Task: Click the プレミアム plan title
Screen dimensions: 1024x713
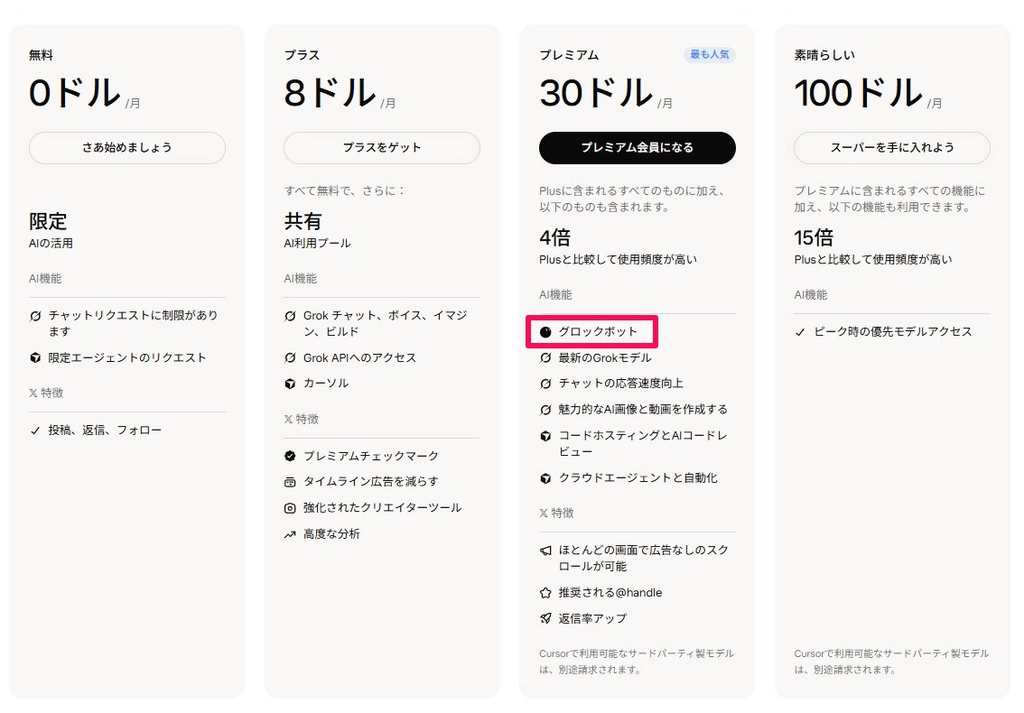Action: tap(569, 55)
